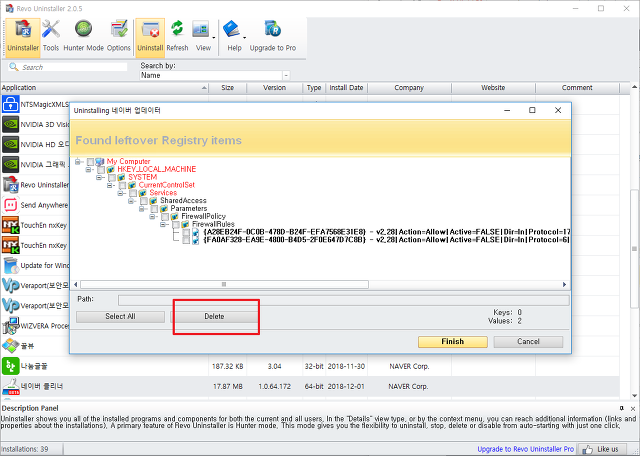Click the Finish button
The image size is (640, 456).
[453, 342]
